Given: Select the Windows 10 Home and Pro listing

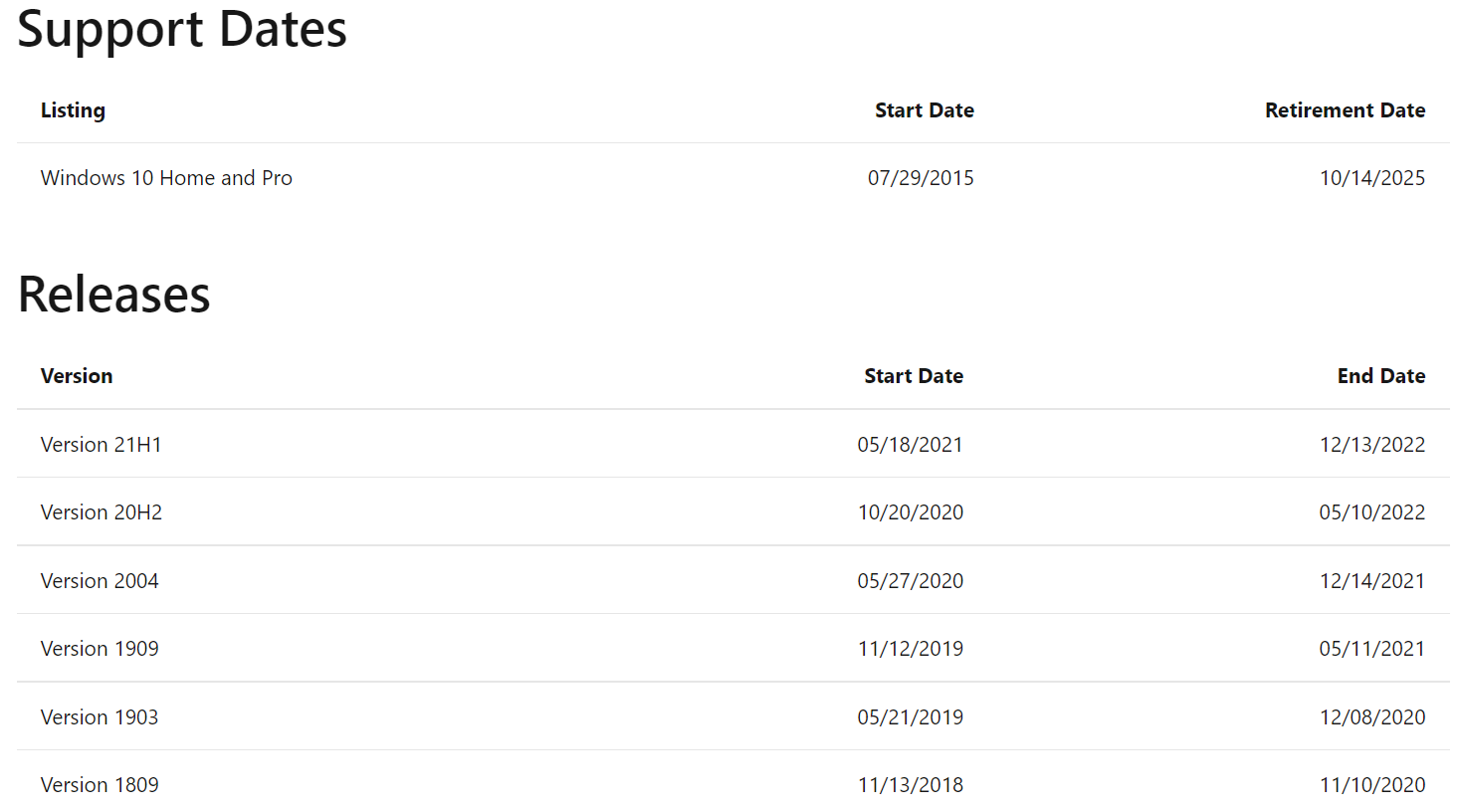Looking at the screenshot, I should coord(166,178).
